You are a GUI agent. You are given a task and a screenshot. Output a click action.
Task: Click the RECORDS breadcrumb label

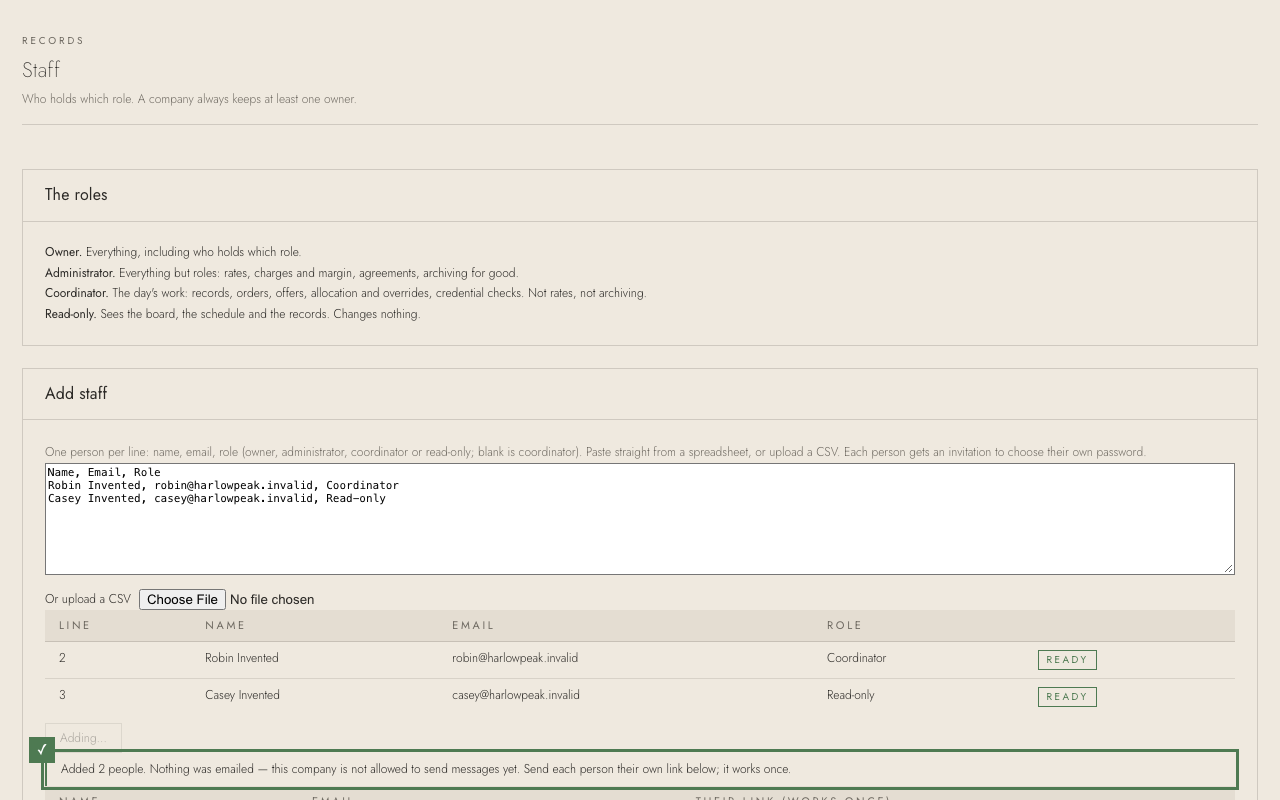[x=53, y=41]
